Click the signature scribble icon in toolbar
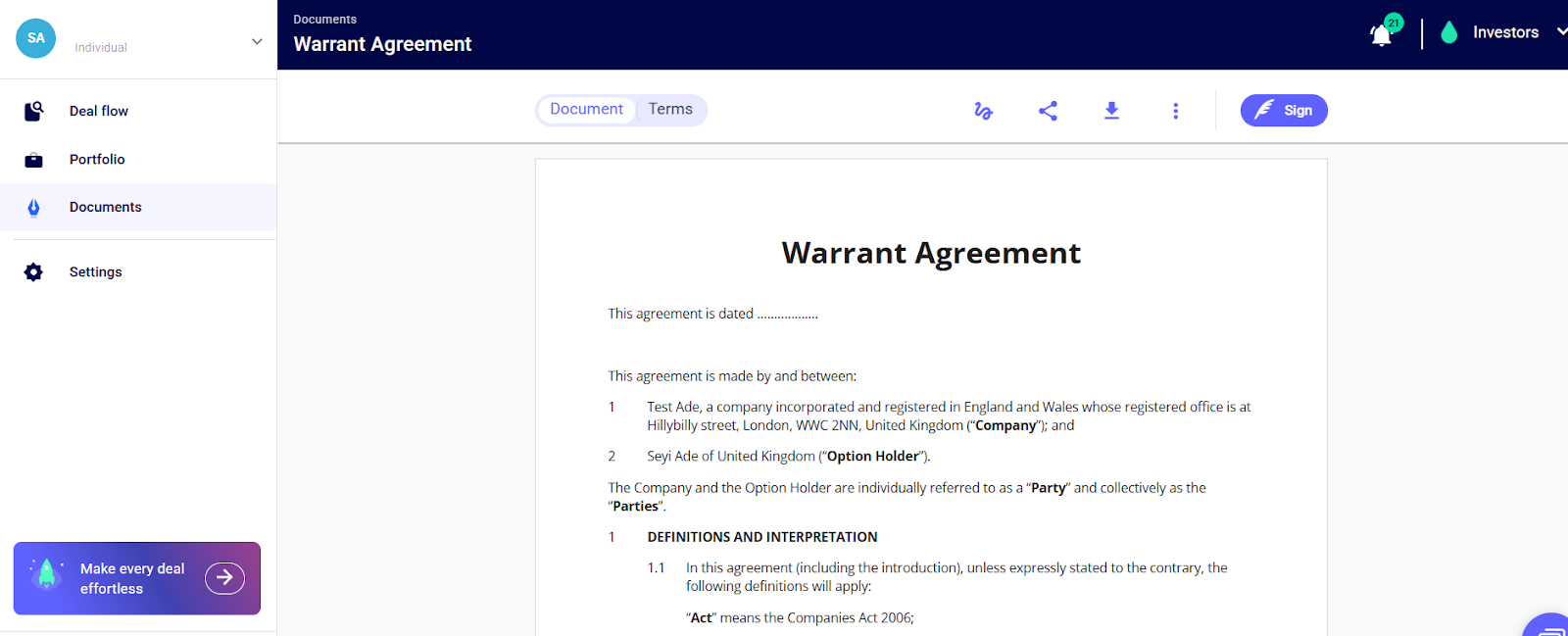This screenshot has height=636, width=1568. 983,111
